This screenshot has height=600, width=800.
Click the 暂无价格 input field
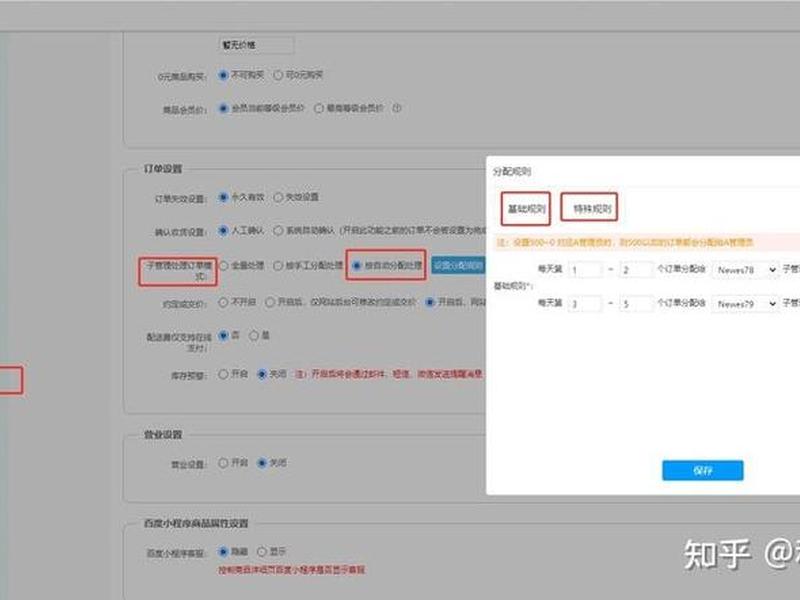256,45
